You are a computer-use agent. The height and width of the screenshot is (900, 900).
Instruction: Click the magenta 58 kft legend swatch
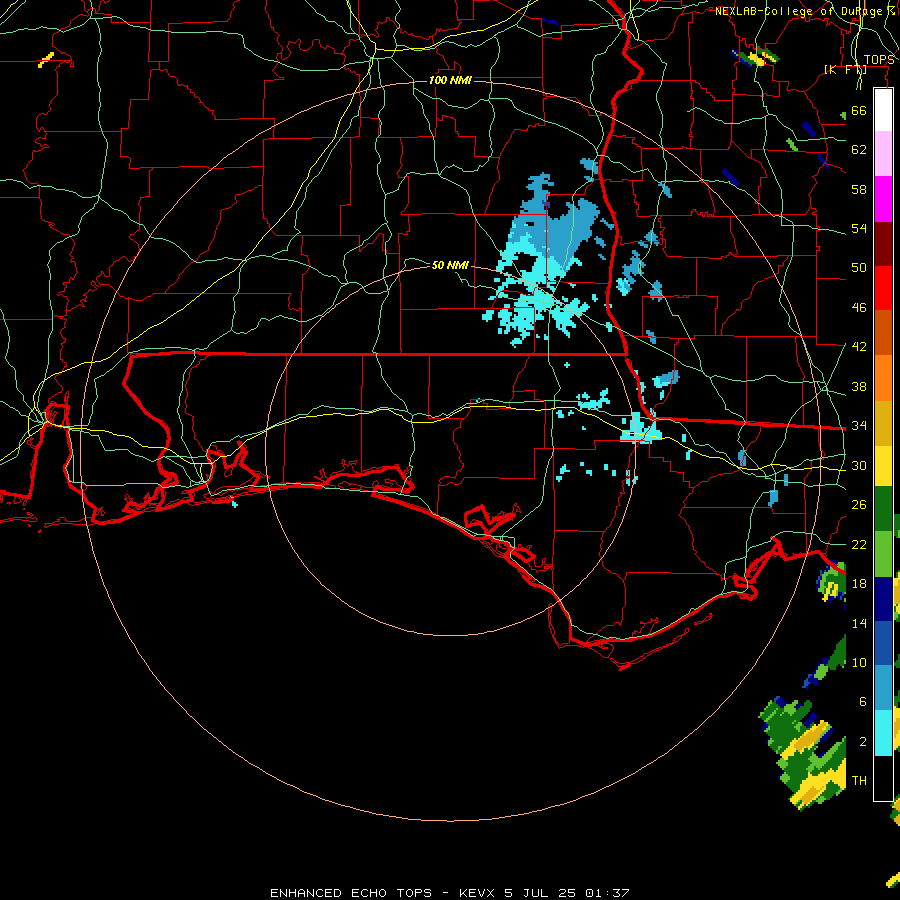(x=883, y=199)
